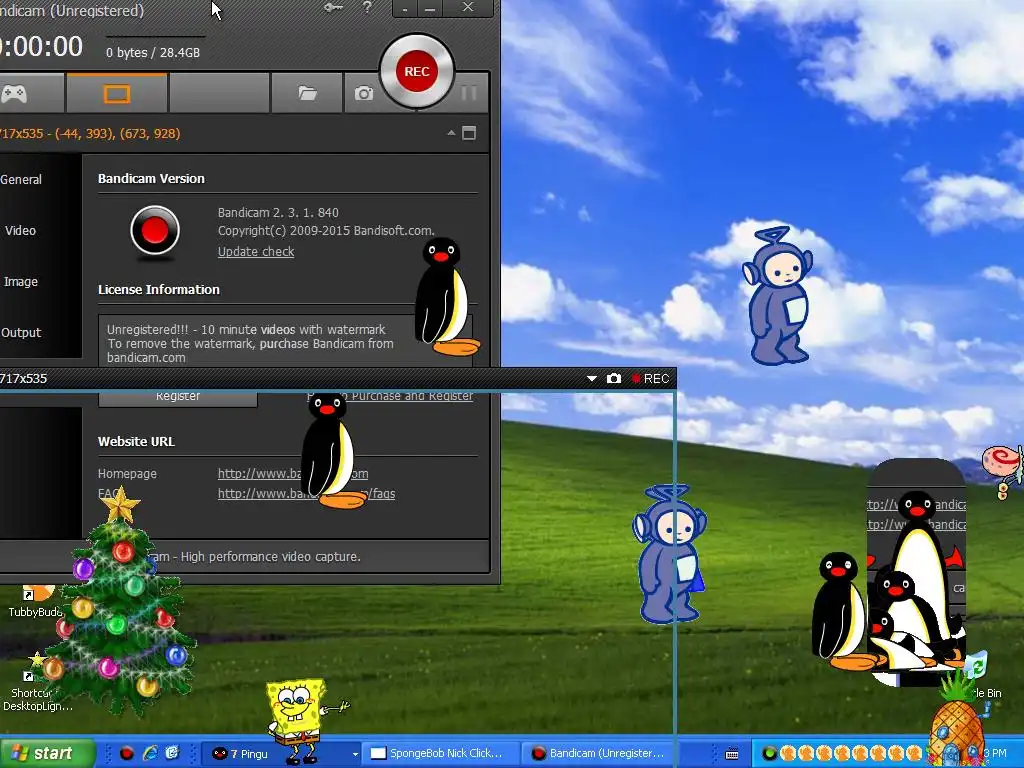Screen dimensions: 1024x768
Task: Capture an image with Bandicam's camera icon
Action: (363, 94)
